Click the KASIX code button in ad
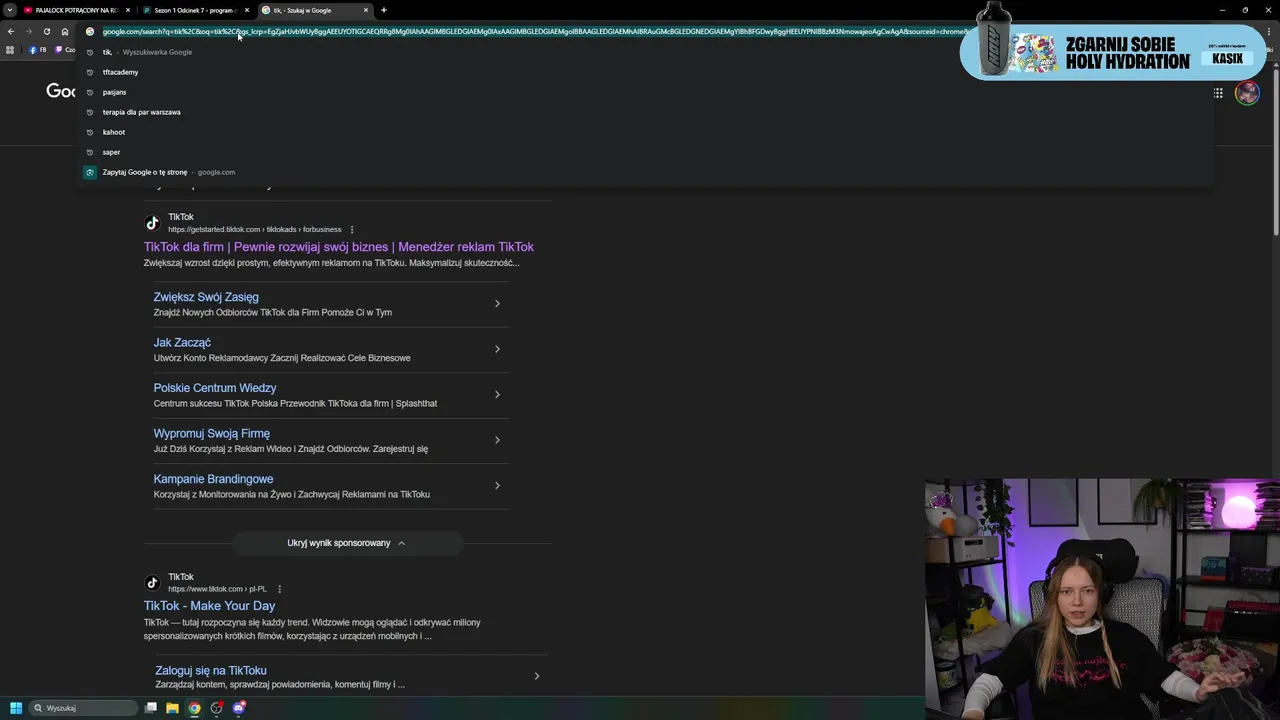 (x=1228, y=59)
